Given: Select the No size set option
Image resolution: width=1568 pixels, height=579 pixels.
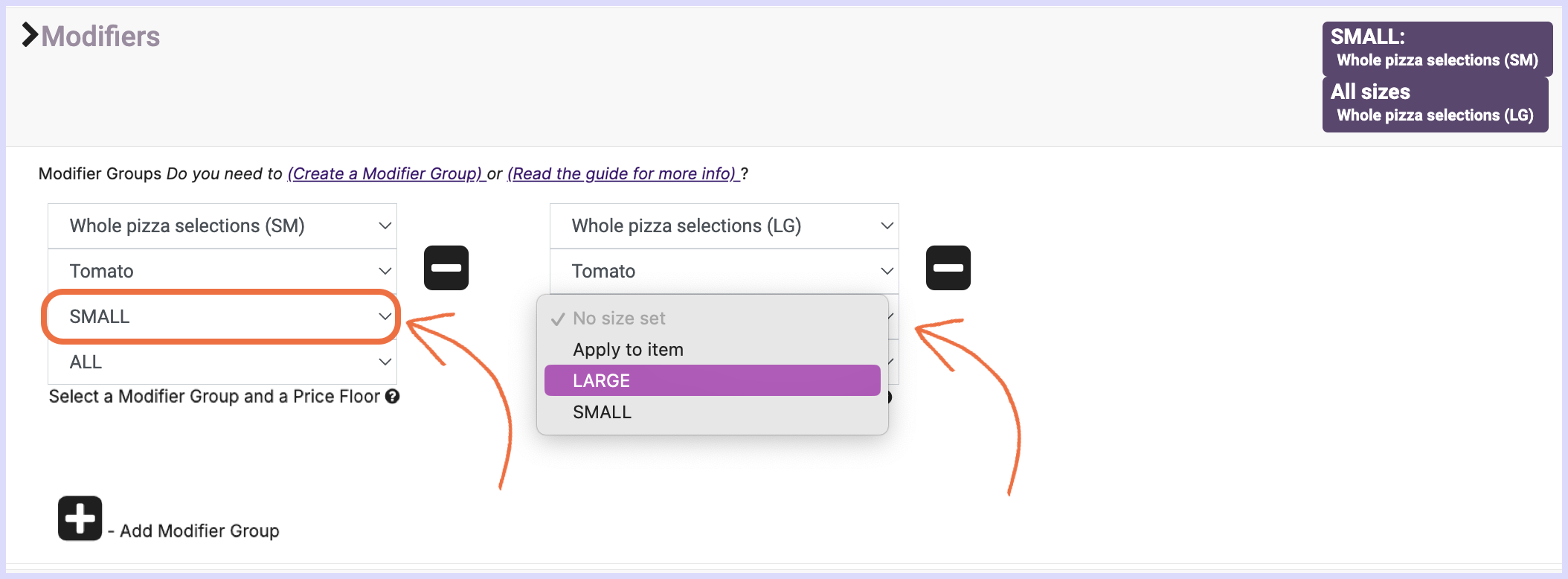Looking at the screenshot, I should (713, 318).
